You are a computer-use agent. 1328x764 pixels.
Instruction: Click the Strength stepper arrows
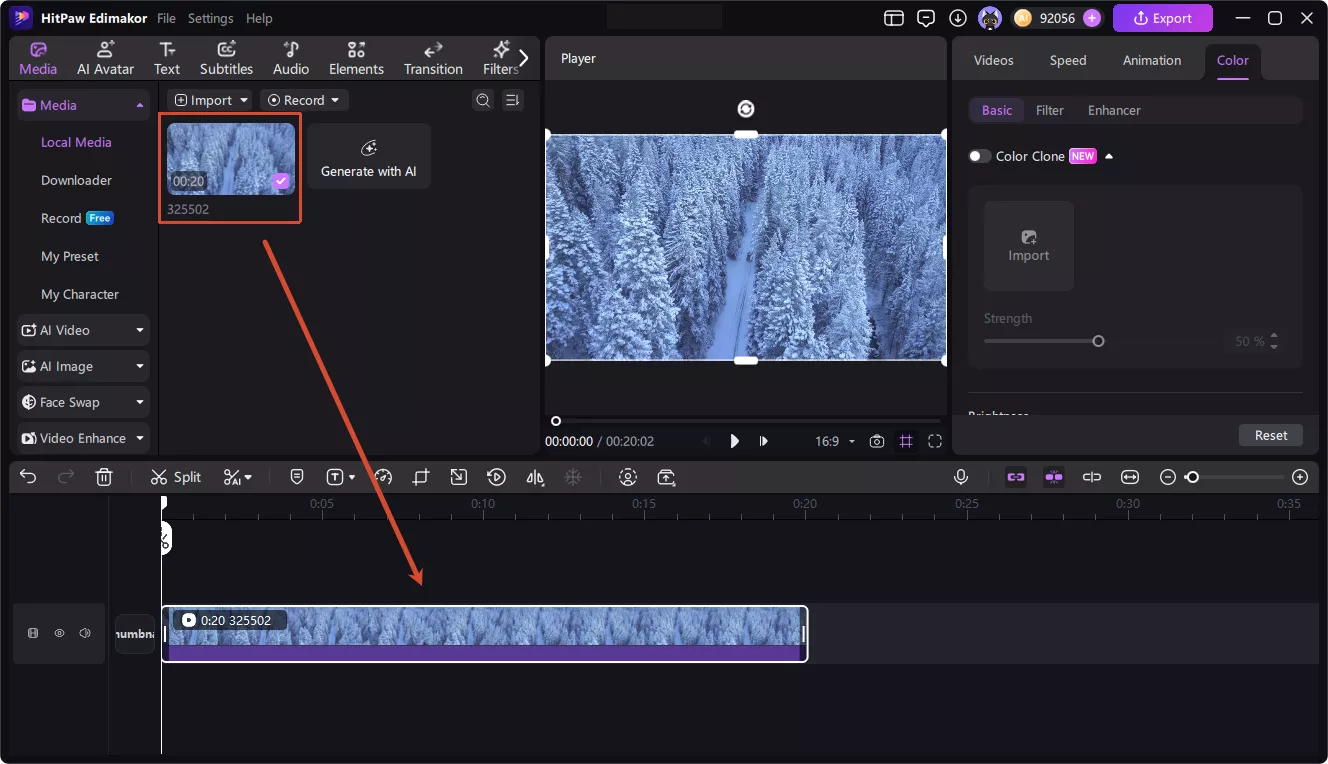pyautogui.click(x=1274, y=341)
